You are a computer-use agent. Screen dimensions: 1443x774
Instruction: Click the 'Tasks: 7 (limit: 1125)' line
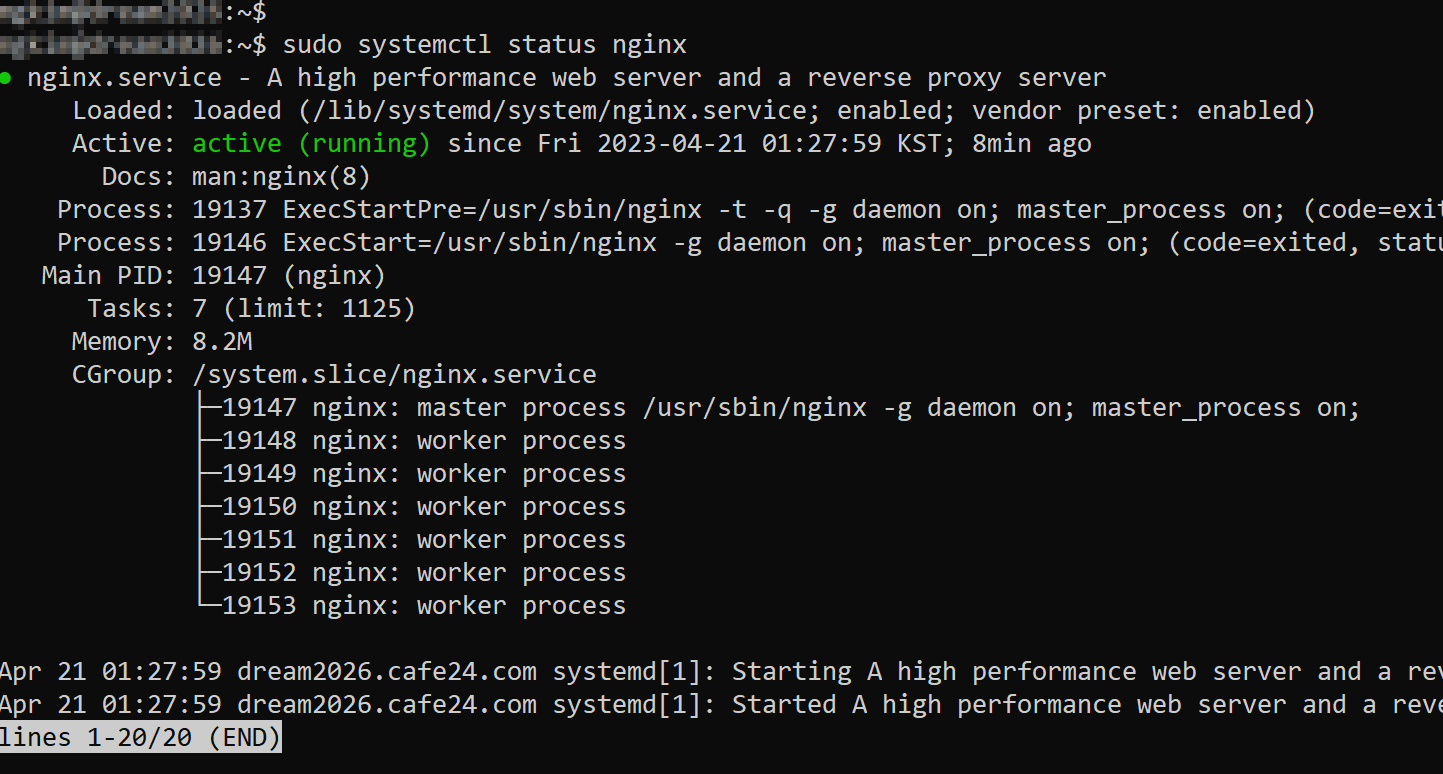[x=252, y=309]
